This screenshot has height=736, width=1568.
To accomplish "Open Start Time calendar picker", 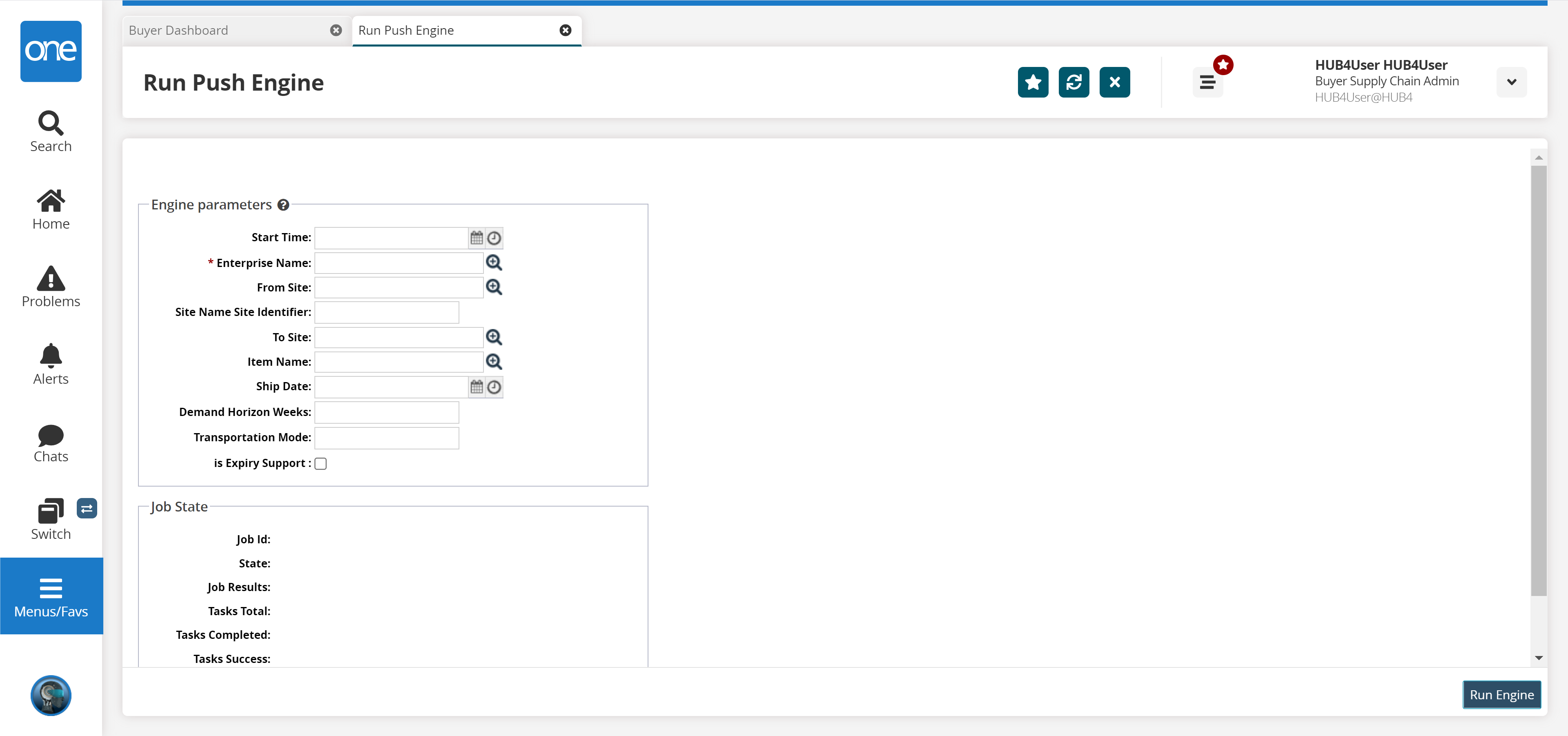I will pyautogui.click(x=477, y=238).
